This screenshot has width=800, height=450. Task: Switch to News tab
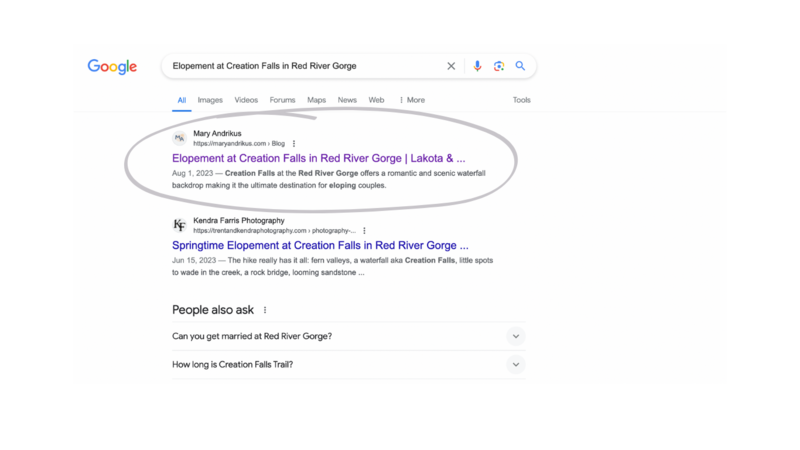[347, 100]
